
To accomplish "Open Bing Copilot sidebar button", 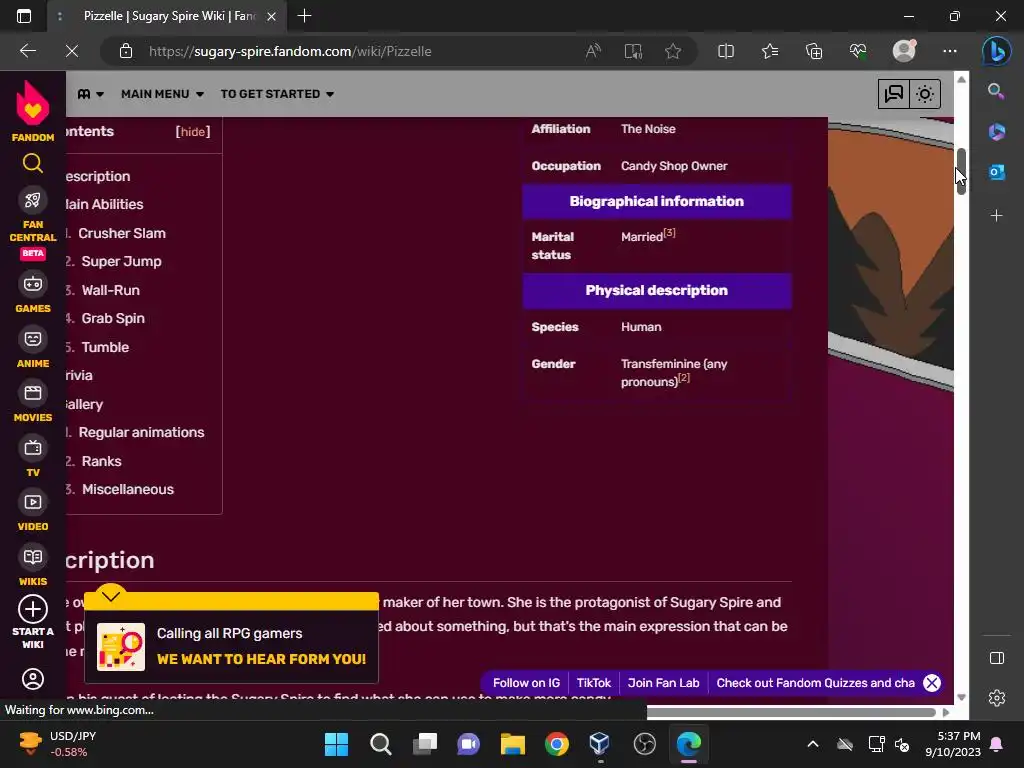I will tap(996, 51).
